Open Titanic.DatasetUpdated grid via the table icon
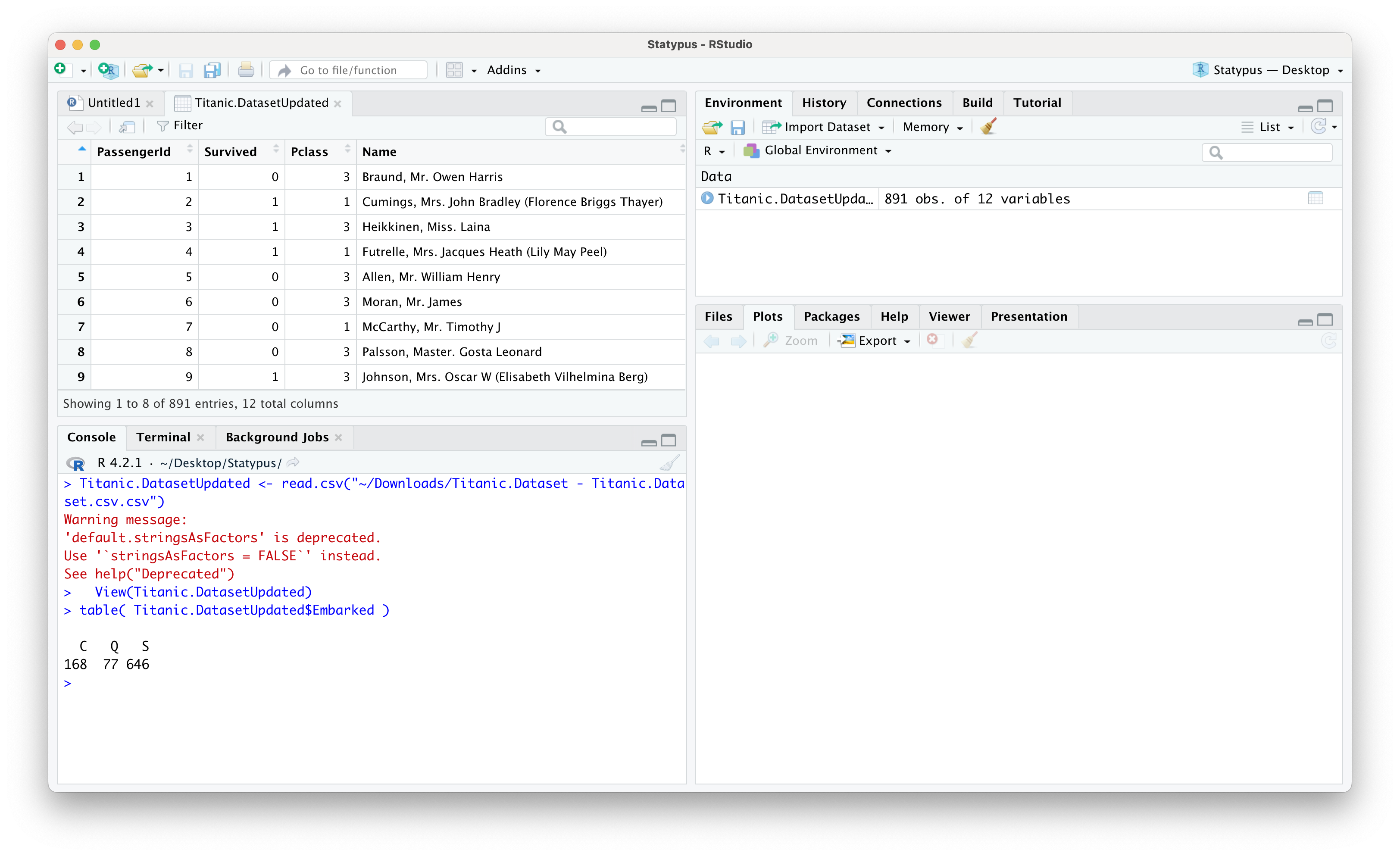 tap(1316, 198)
